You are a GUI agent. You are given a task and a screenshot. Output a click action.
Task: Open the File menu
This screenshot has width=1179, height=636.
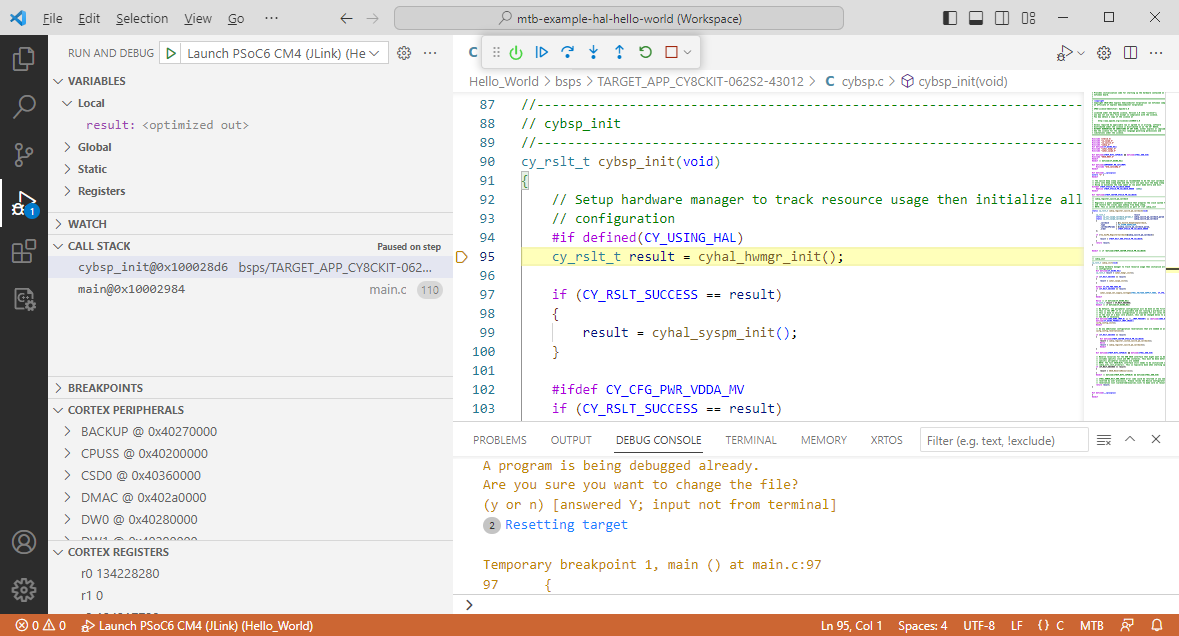53,18
